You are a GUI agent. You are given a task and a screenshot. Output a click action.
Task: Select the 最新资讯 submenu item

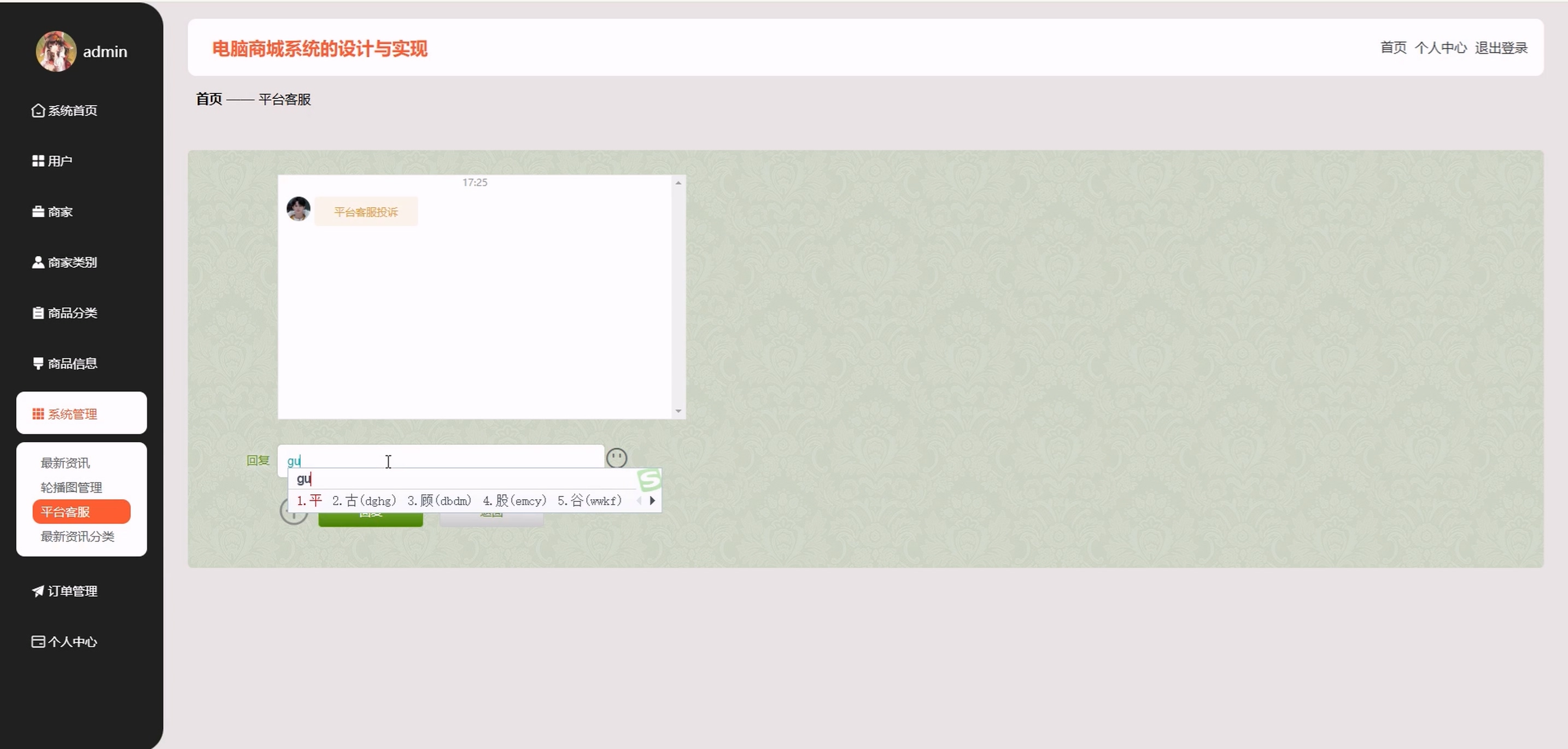[65, 463]
